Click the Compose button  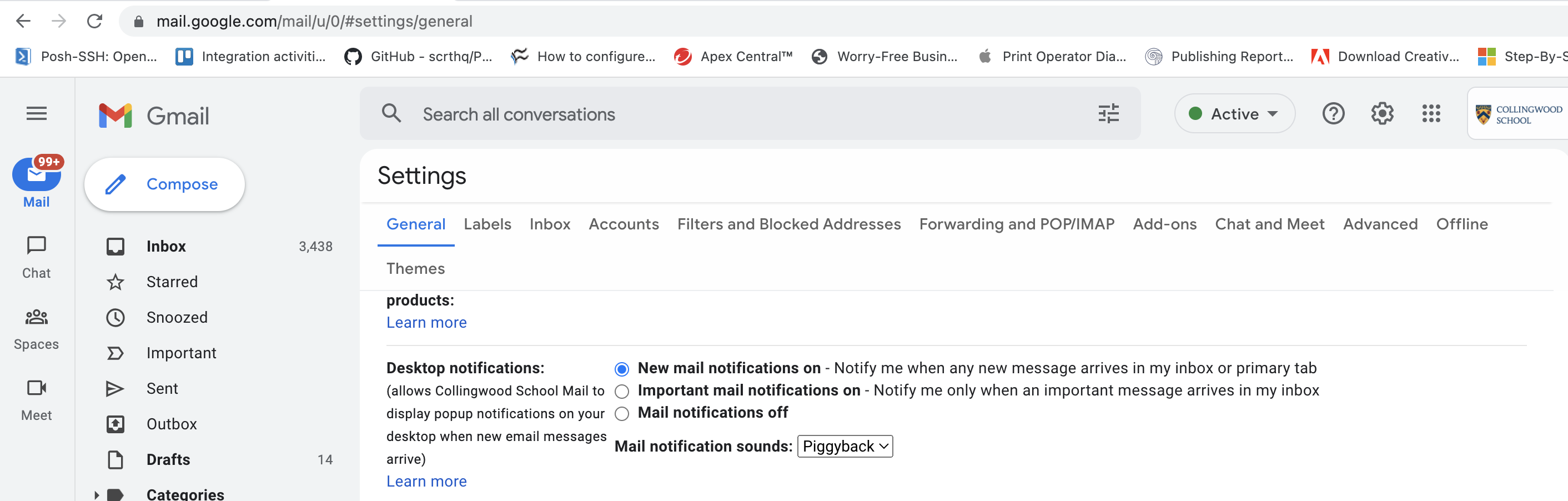click(164, 184)
